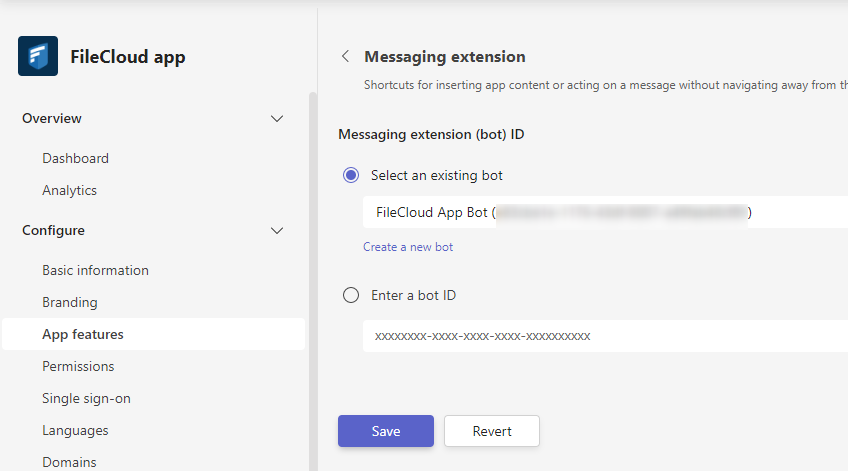Navigate to Permissions settings
The image size is (848, 471).
78,366
